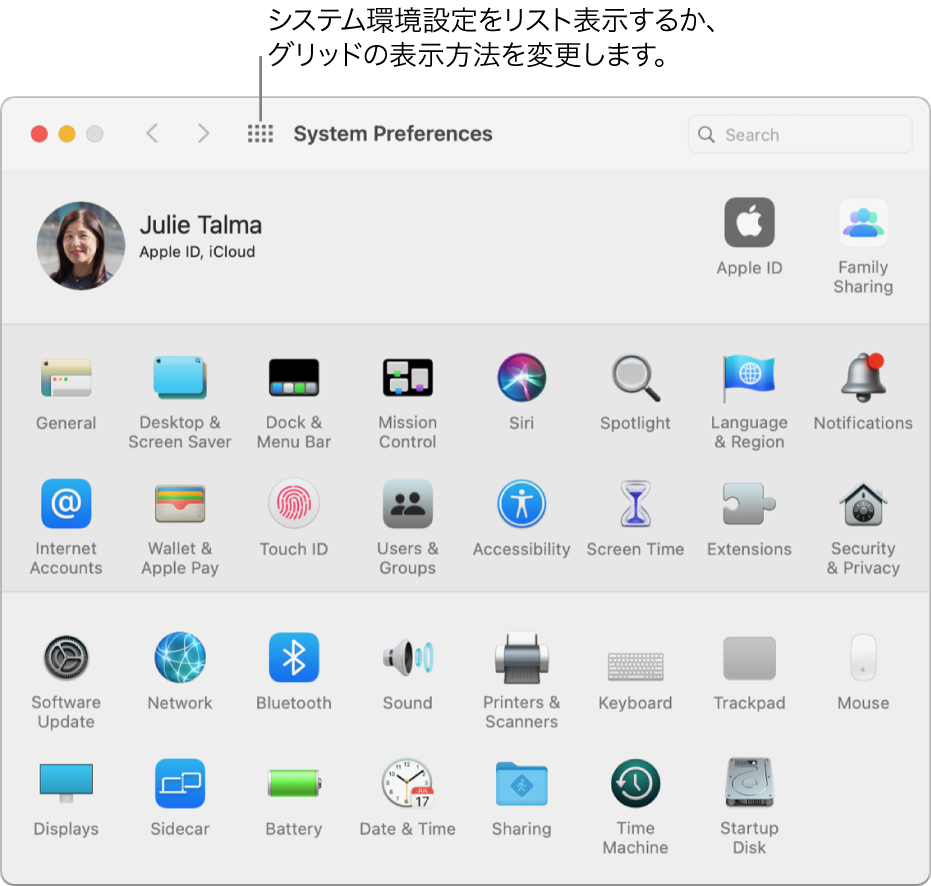Open Screen Time preferences

point(635,504)
